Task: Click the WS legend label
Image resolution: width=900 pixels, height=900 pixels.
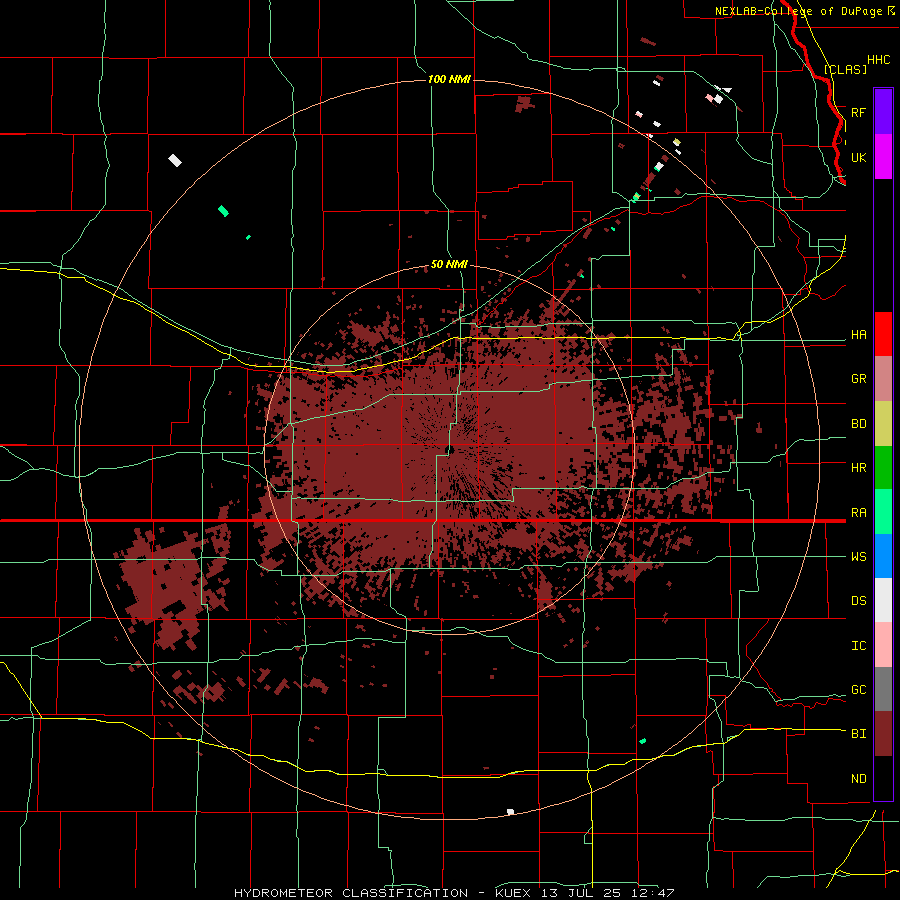Action: pos(858,557)
